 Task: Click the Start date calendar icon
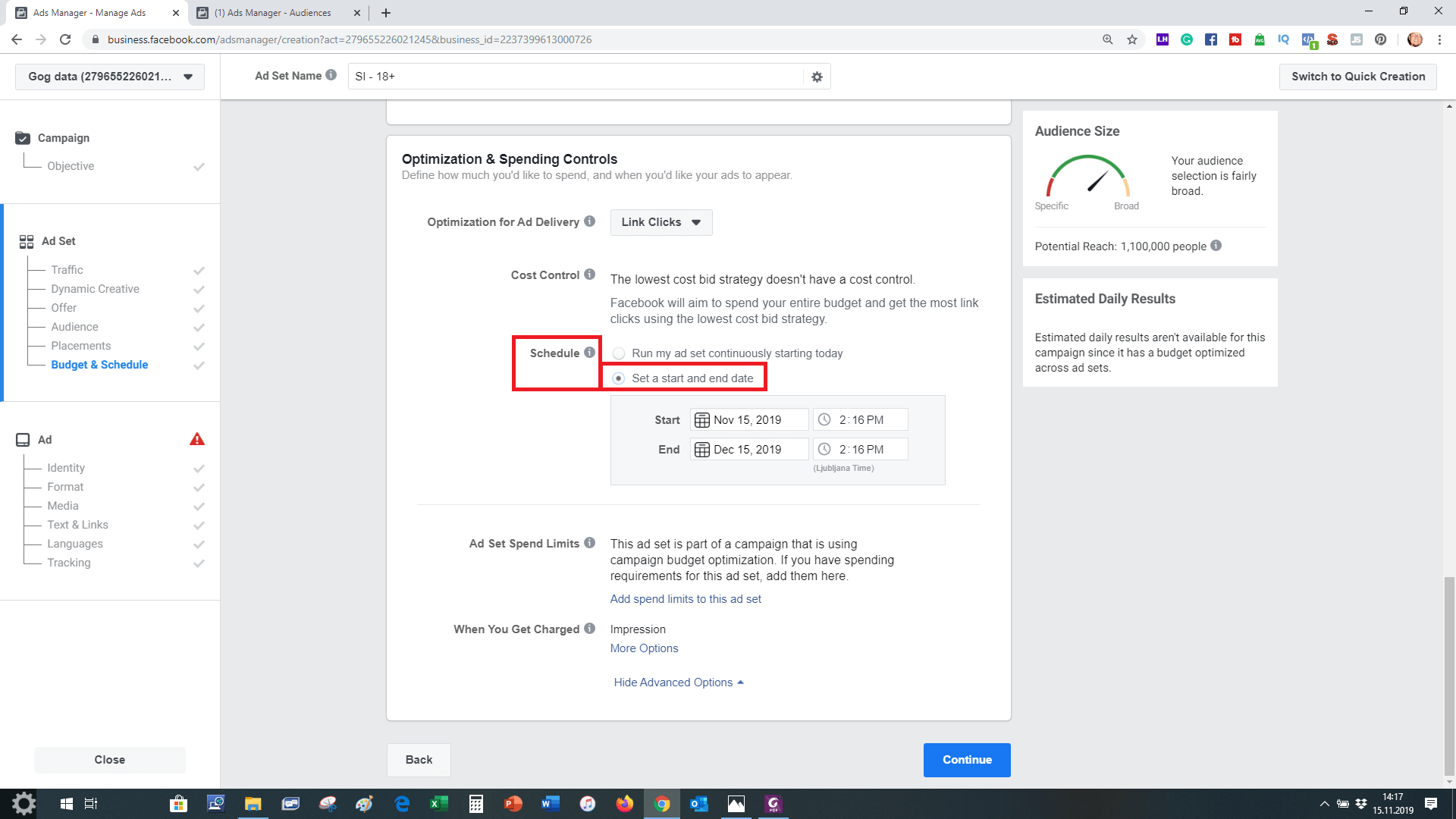[702, 420]
